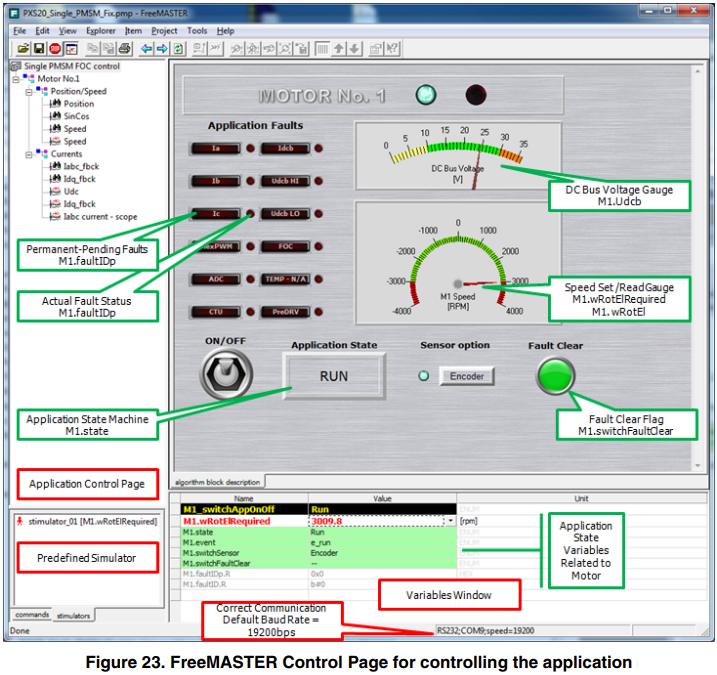The width and height of the screenshot is (717, 675).
Task: Navigate back with the blue left arrow
Action: tap(146, 48)
